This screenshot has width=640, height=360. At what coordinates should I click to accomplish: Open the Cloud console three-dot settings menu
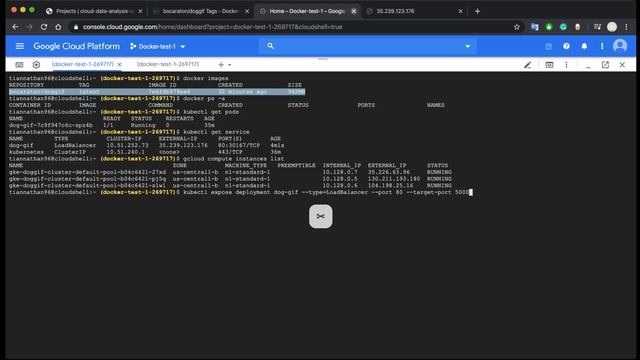click(x=602, y=46)
